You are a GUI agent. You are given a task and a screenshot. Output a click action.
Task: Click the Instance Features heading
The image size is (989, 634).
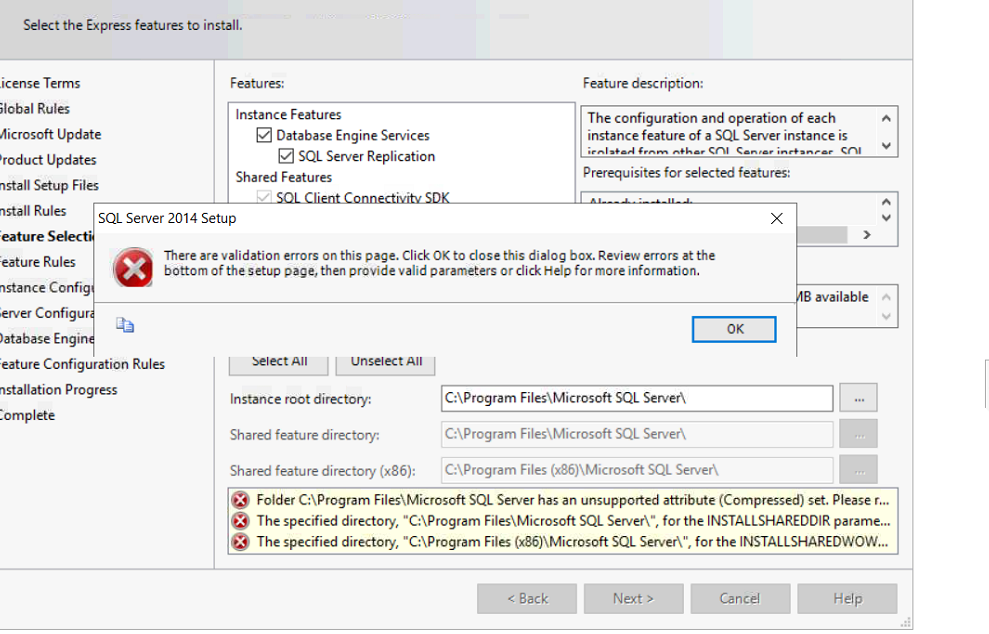[x=288, y=115]
